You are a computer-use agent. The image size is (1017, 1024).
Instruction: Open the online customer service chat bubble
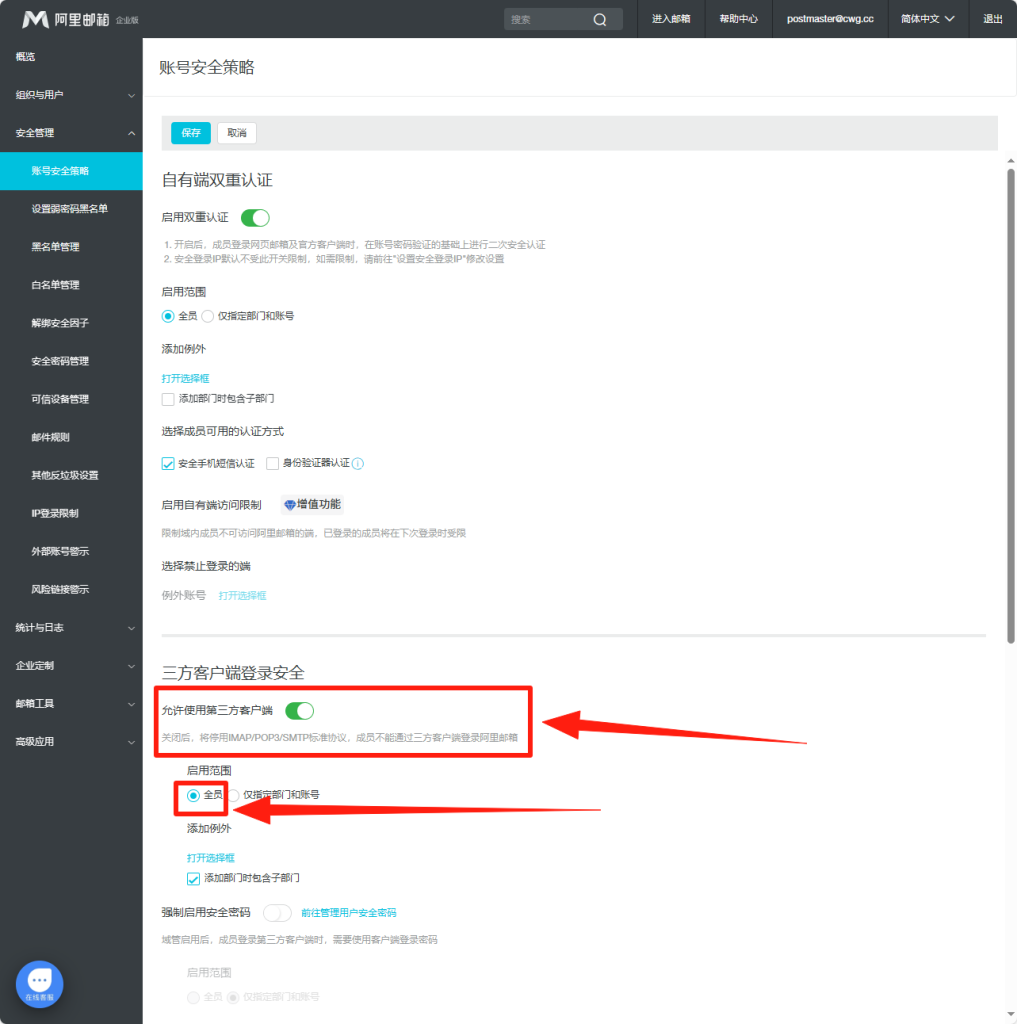tap(40, 984)
